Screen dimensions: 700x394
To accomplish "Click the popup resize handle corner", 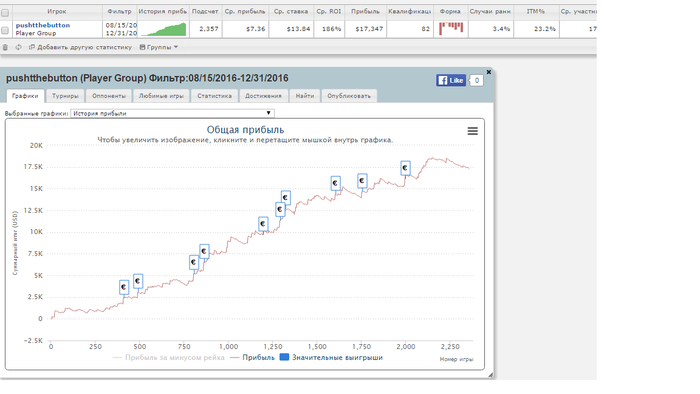I will [490, 375].
